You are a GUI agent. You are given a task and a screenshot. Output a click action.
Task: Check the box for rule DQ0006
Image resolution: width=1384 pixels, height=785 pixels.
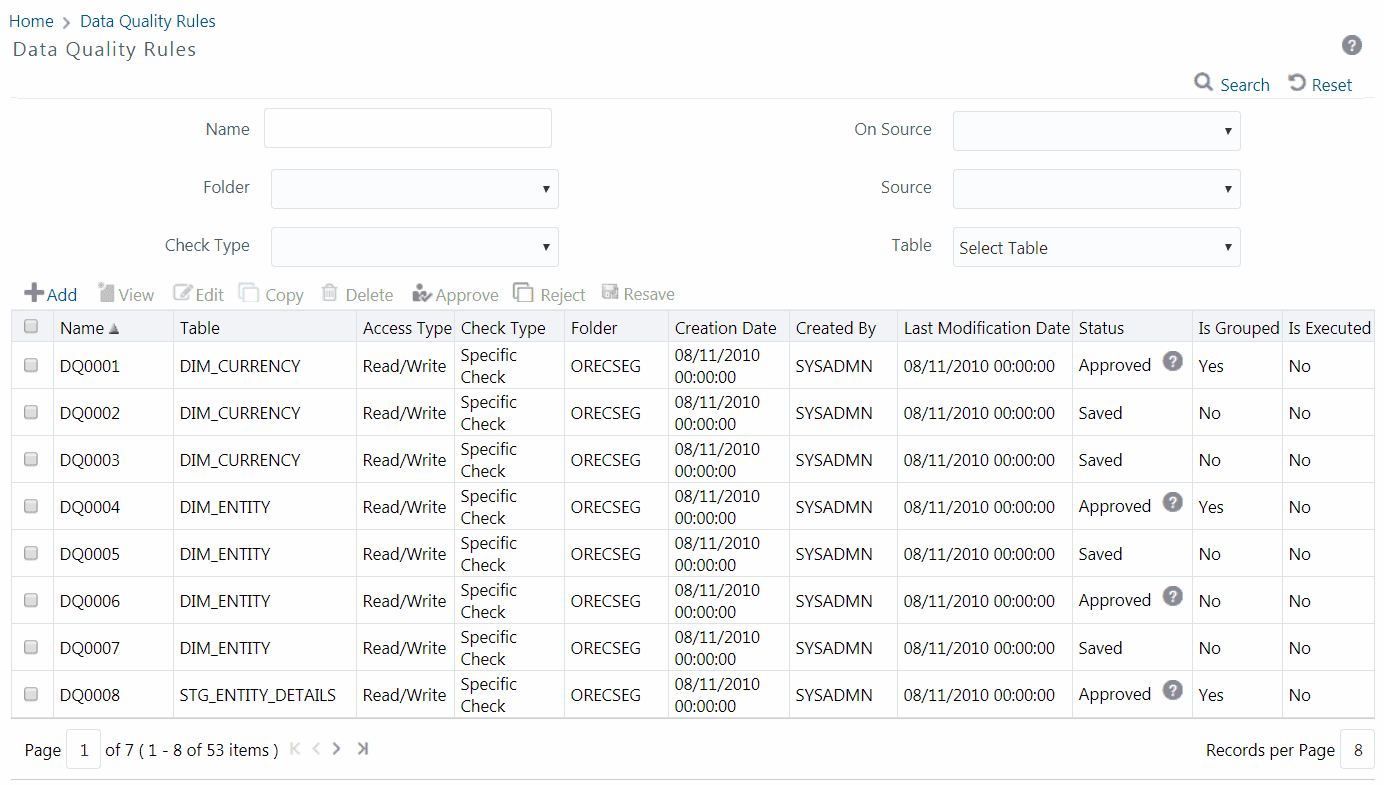[x=31, y=600]
